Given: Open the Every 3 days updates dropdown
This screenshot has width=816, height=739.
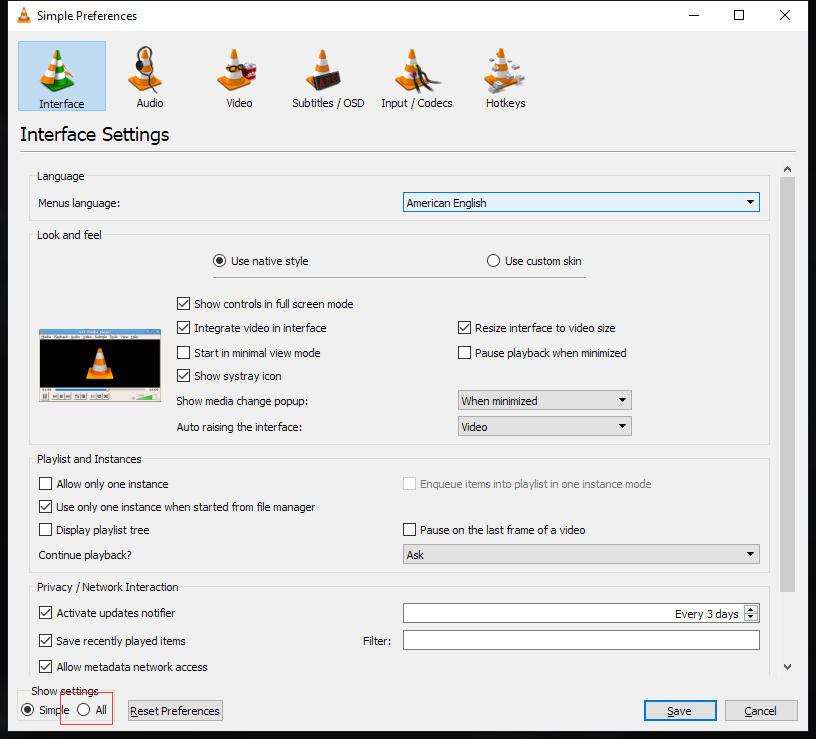Looking at the screenshot, I should click(x=753, y=613).
